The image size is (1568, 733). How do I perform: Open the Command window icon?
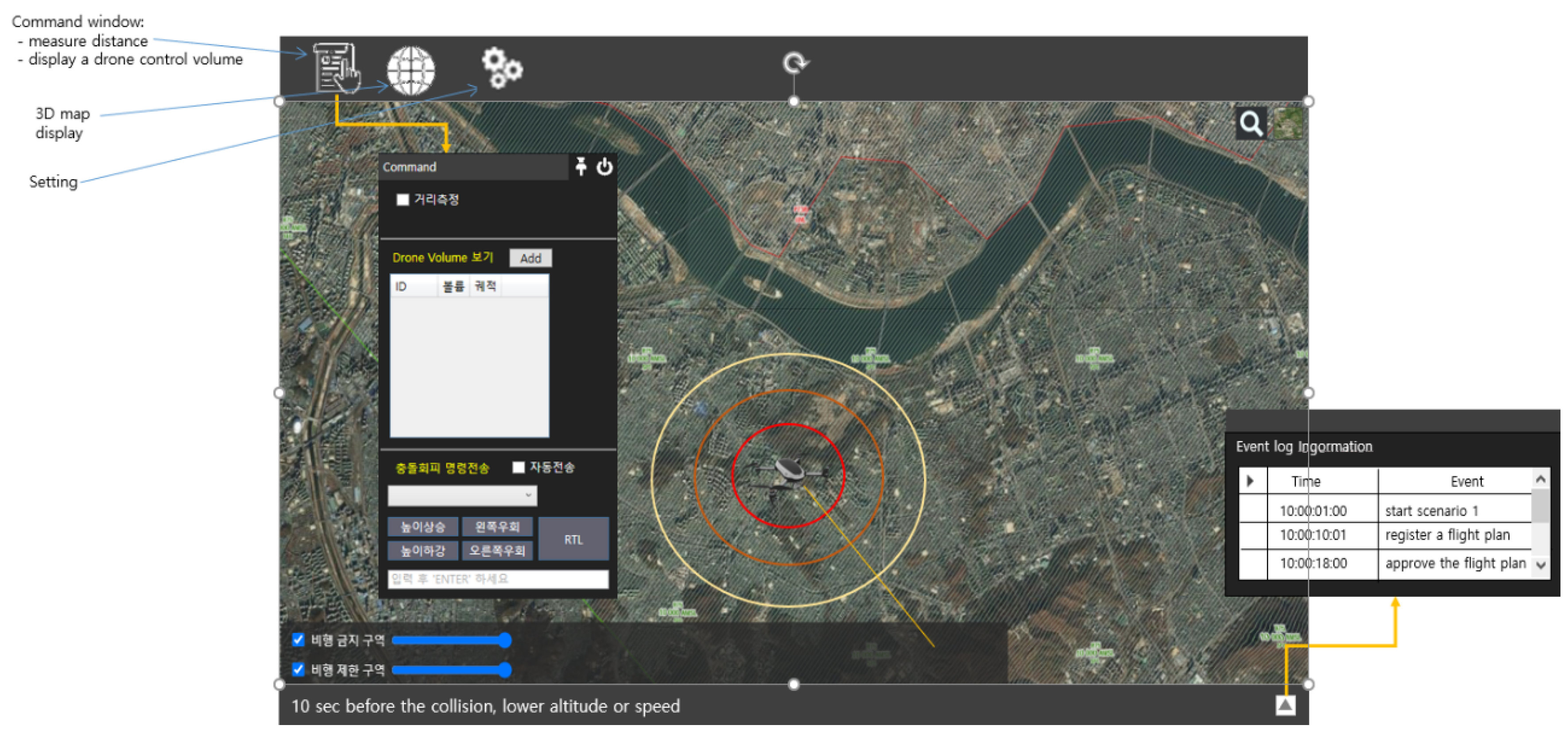coord(335,68)
